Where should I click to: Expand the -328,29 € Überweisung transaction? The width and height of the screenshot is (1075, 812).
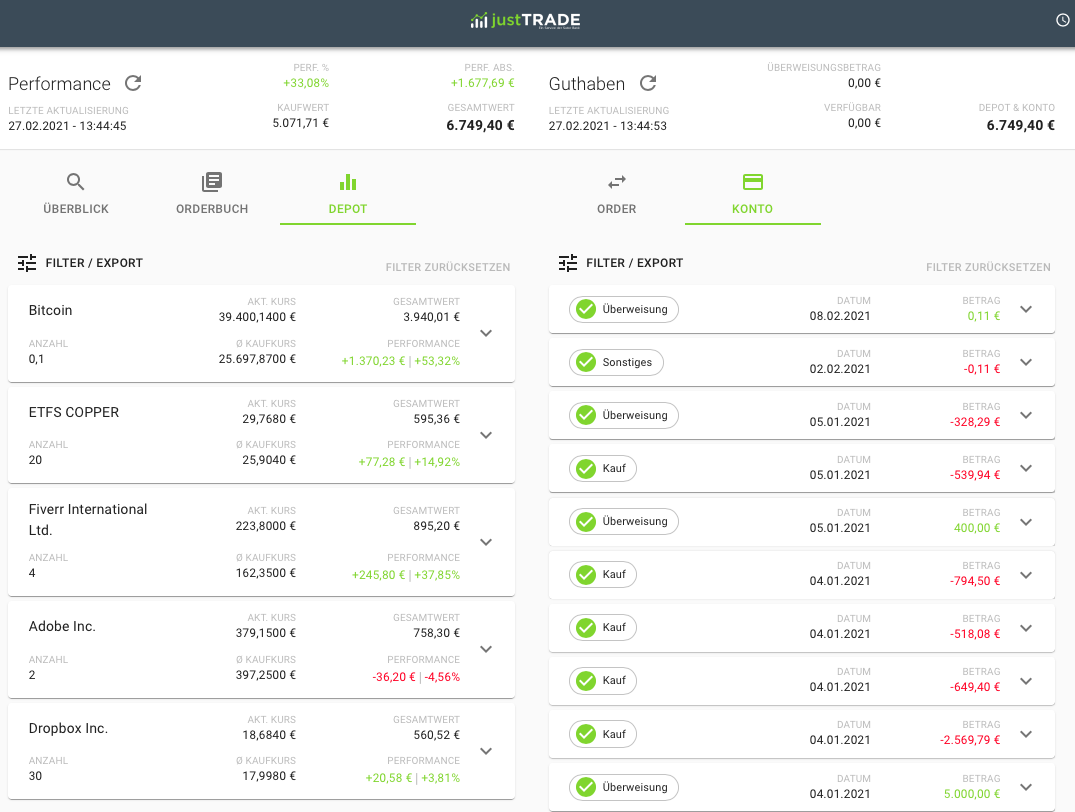(1026, 415)
